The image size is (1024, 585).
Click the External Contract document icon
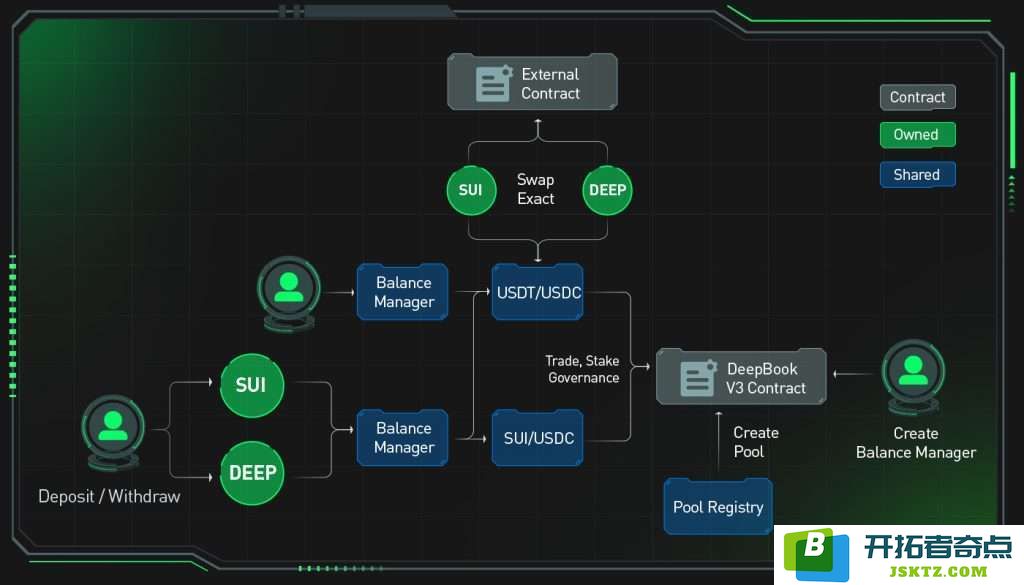494,83
